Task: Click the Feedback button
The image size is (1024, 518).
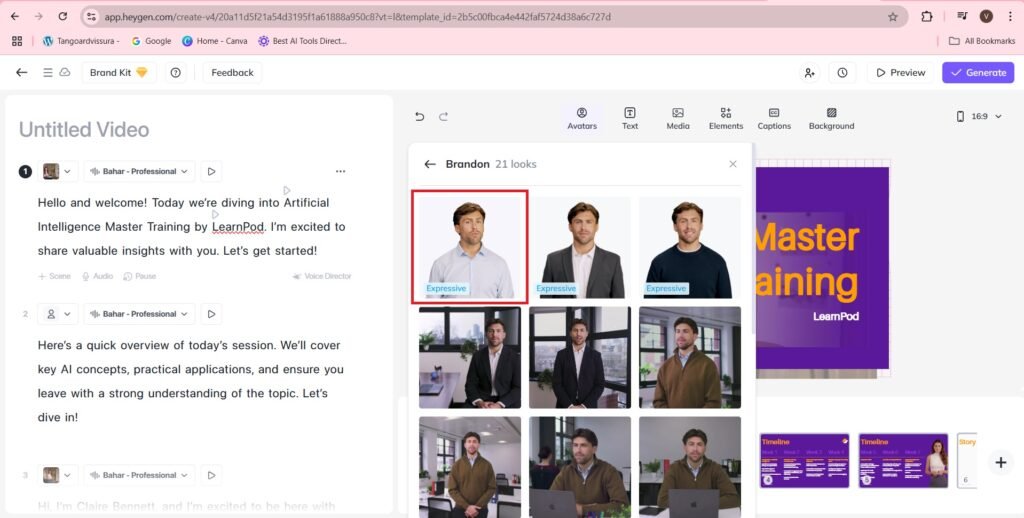Action: pyautogui.click(x=232, y=73)
